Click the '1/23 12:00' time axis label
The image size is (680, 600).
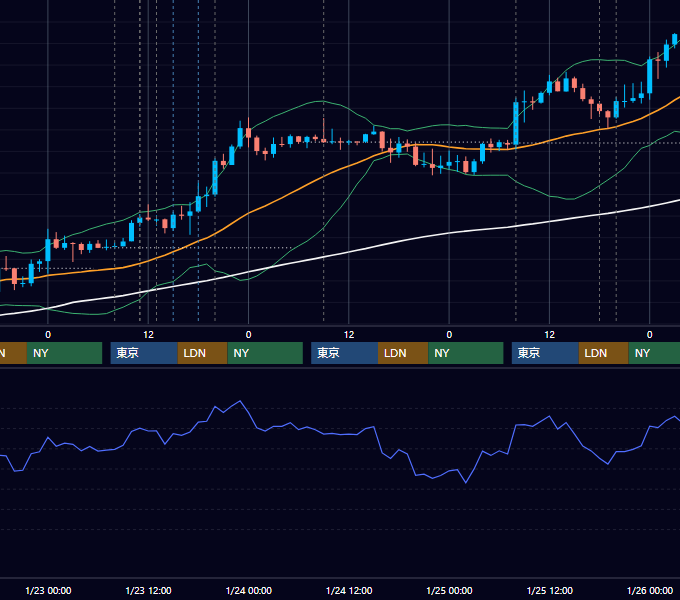148,590
